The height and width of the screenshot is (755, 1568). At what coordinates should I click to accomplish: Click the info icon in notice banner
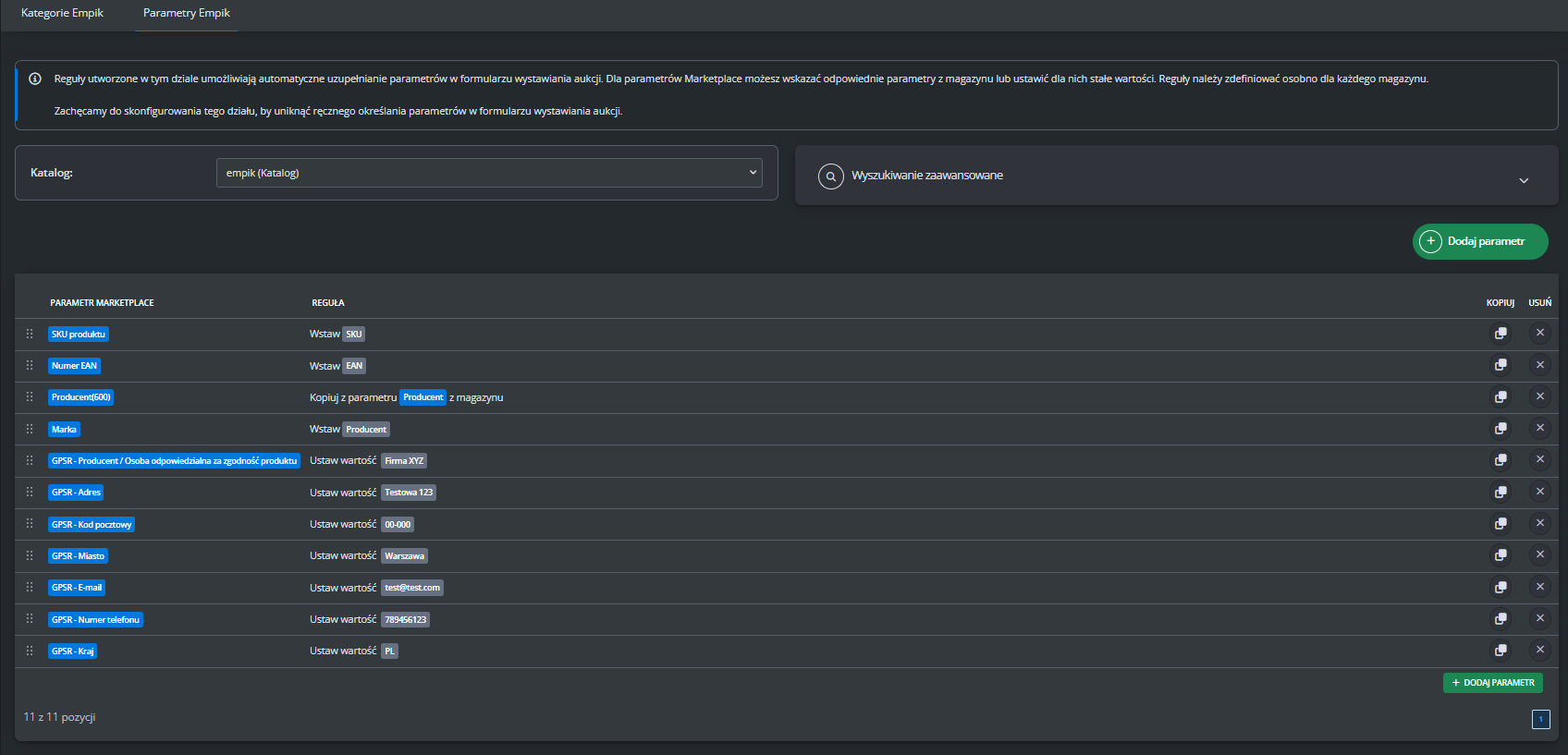(35, 79)
